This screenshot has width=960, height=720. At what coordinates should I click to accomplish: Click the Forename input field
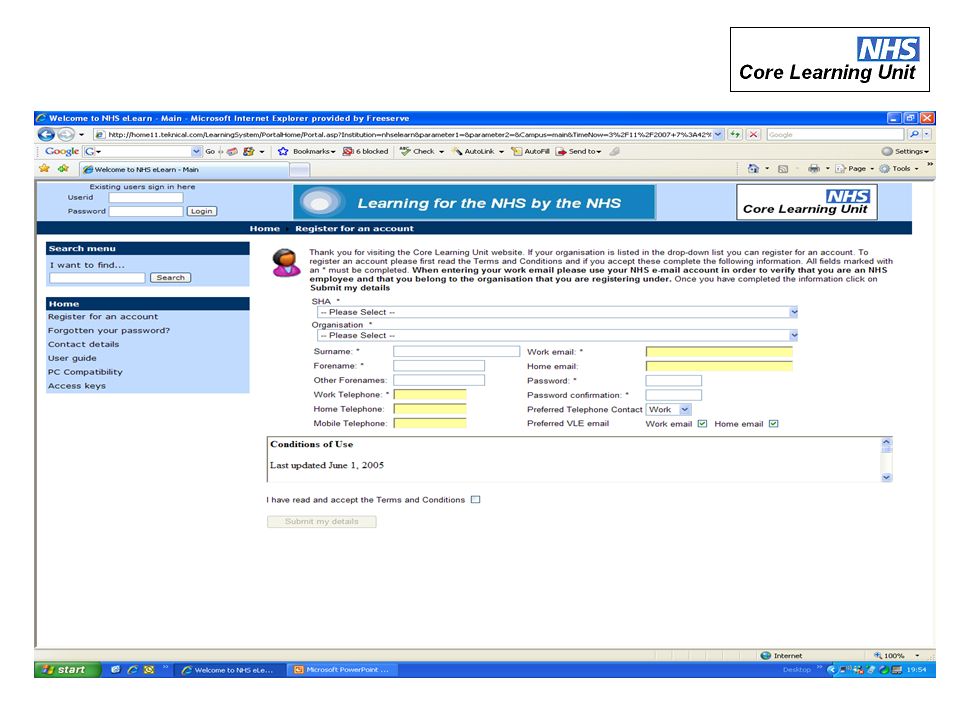439,366
